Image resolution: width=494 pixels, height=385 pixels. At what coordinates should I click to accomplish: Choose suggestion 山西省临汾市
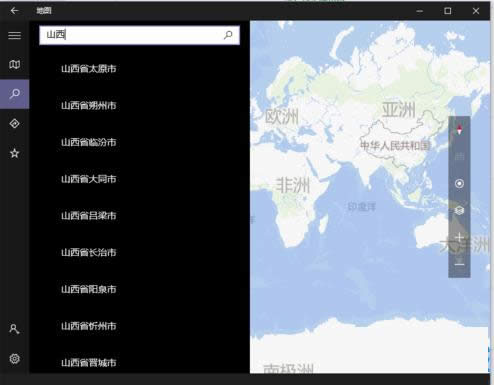pos(89,142)
